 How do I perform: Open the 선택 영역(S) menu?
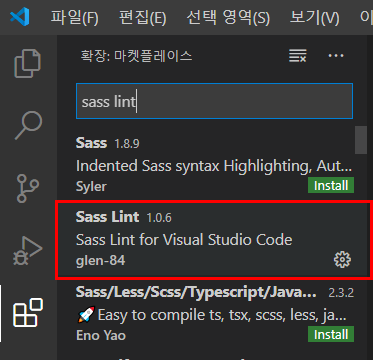[x=228, y=17]
